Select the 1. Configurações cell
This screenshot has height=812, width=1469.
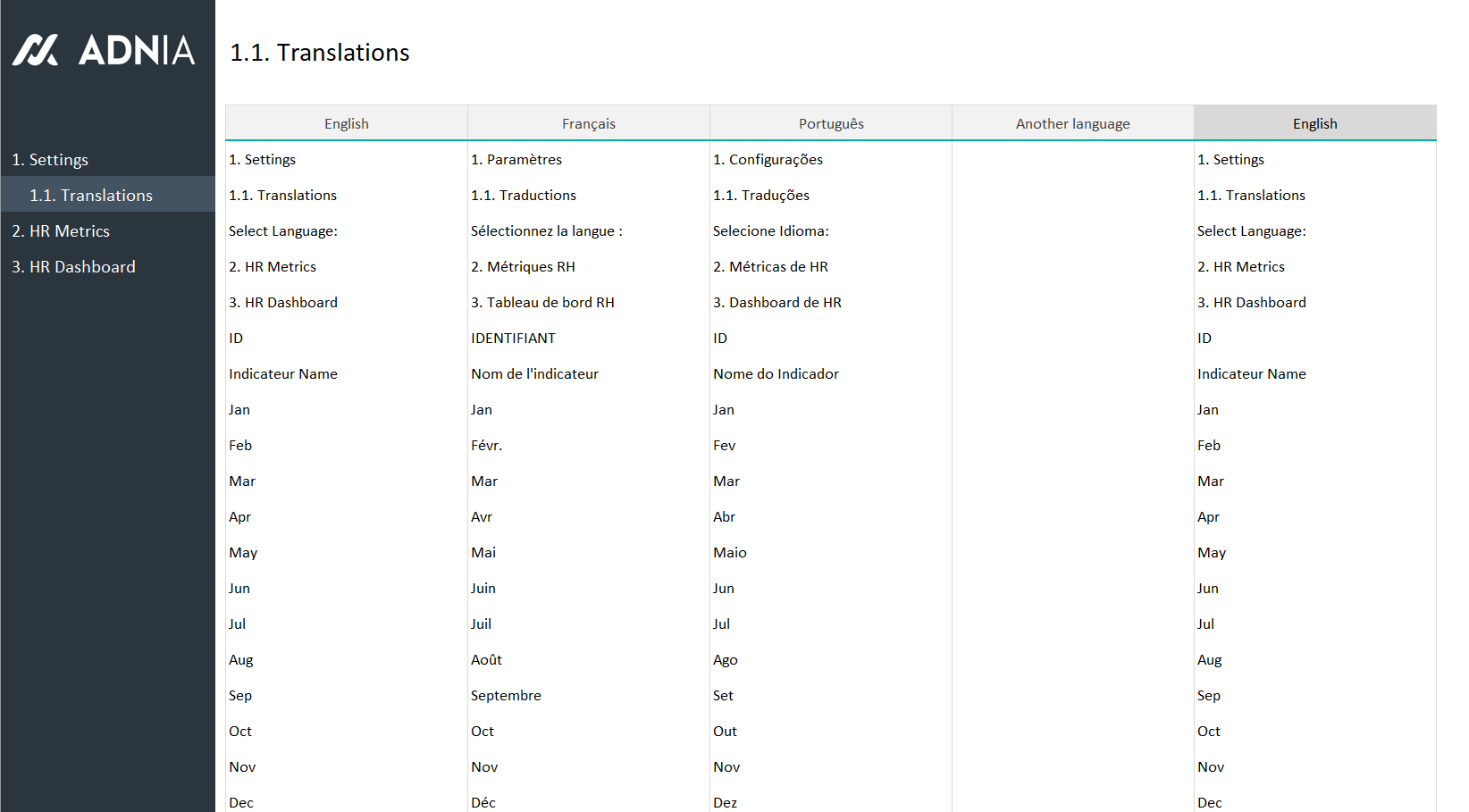768,160
